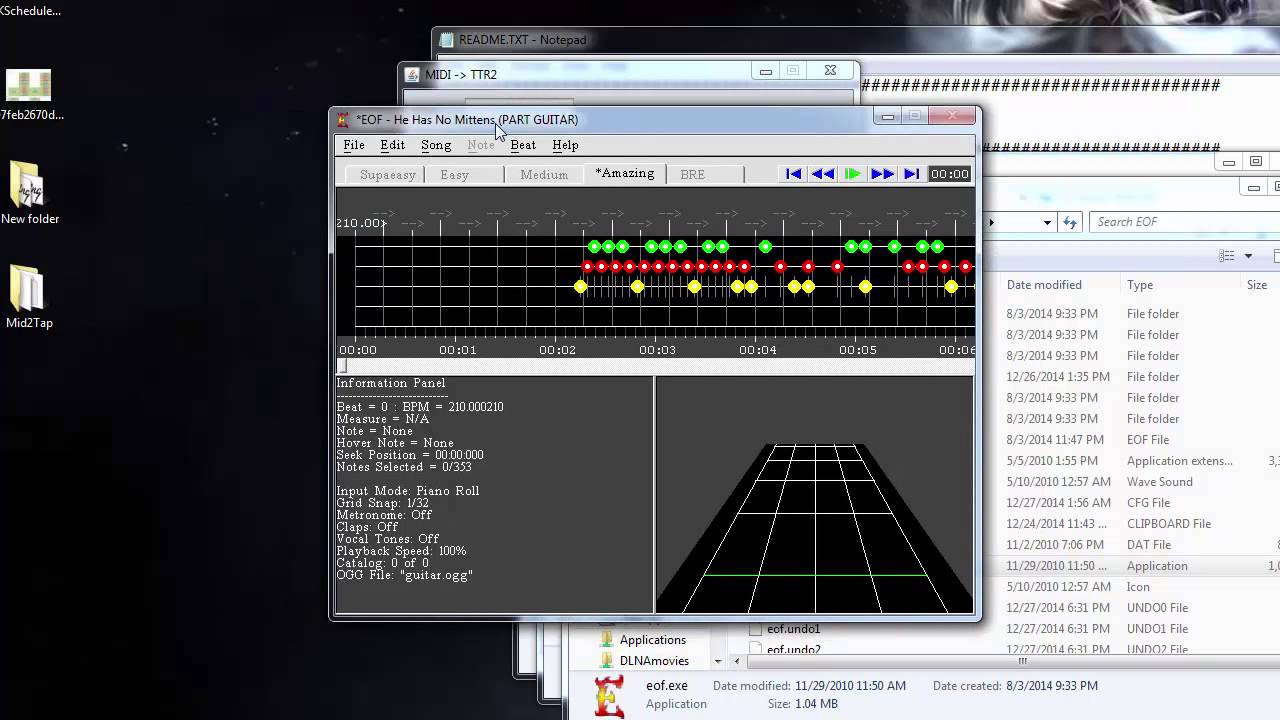
Task: Click the 00:05 mark on the EOF timeline
Action: (858, 350)
